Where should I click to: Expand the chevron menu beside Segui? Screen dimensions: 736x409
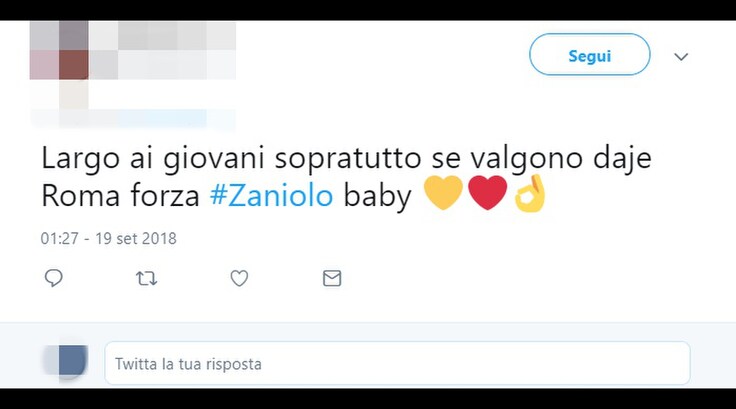pos(681,57)
